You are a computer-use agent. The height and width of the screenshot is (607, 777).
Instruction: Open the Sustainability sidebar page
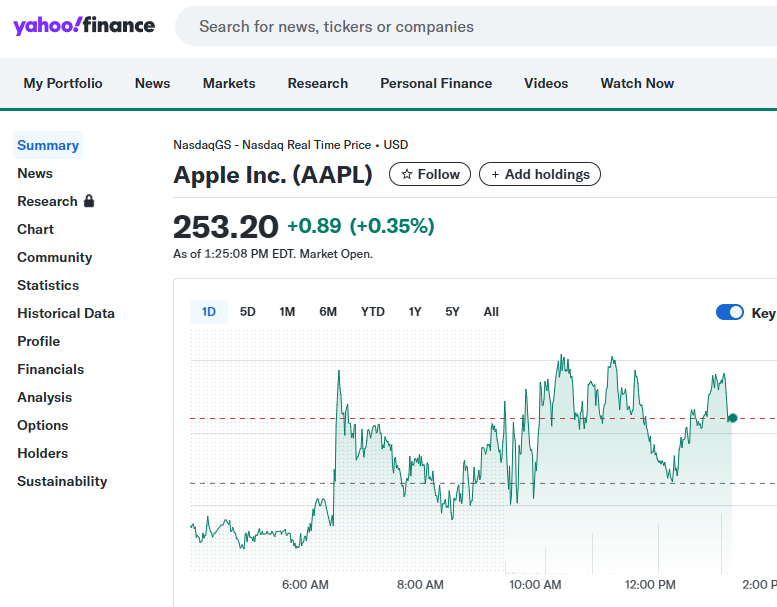[62, 481]
